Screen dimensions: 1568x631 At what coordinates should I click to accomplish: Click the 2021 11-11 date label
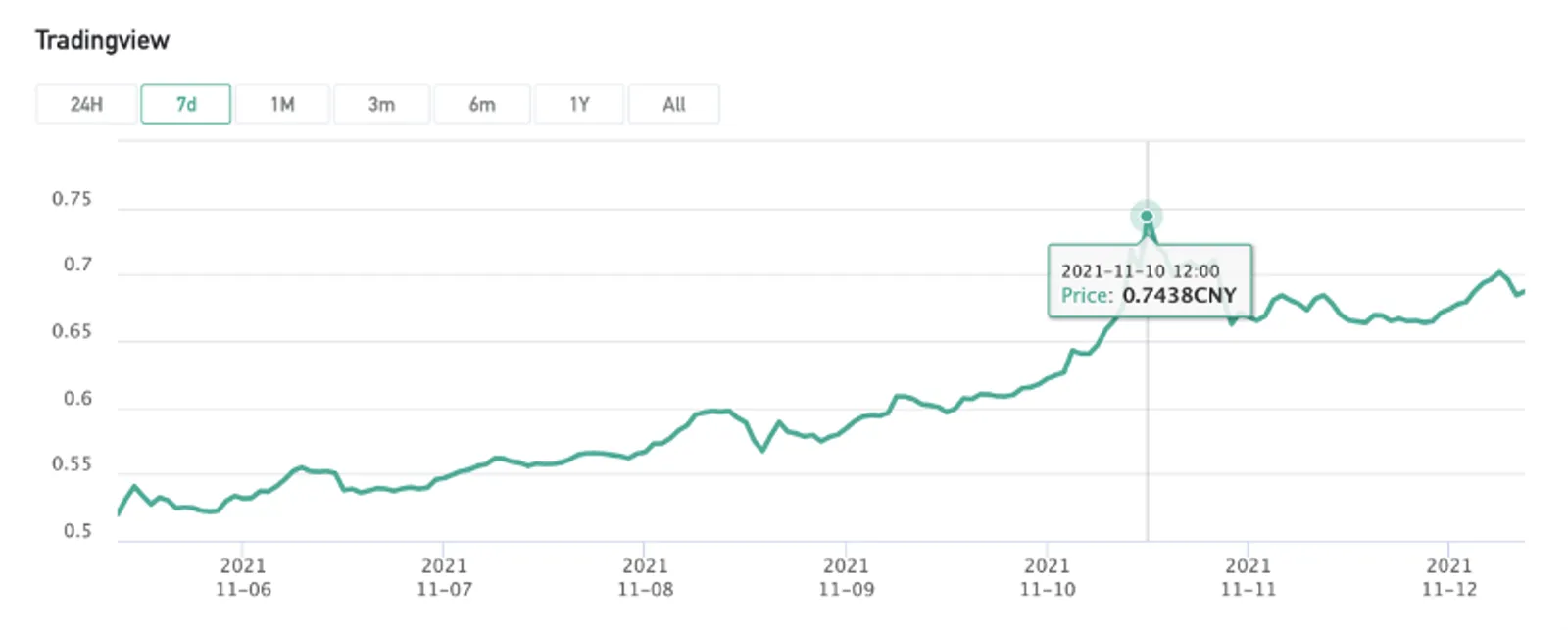point(1248,577)
